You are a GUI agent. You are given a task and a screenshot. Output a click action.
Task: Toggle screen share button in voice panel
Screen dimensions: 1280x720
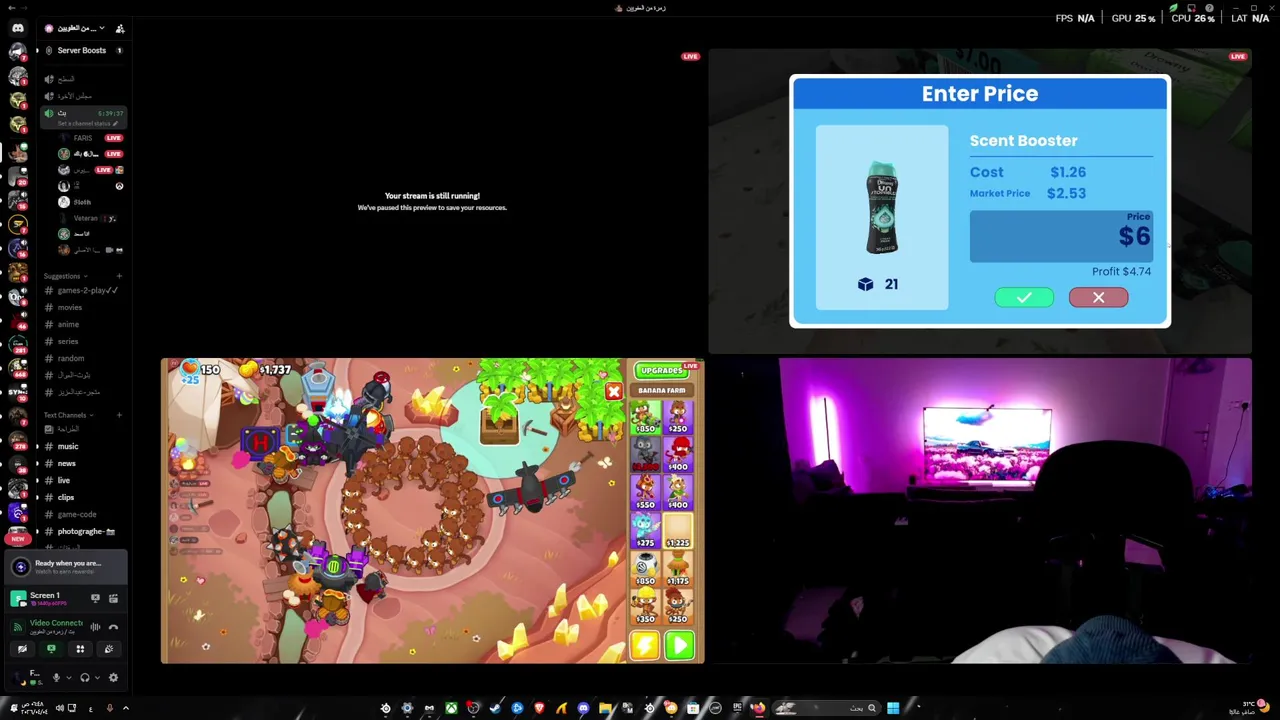pyautogui.click(x=51, y=649)
